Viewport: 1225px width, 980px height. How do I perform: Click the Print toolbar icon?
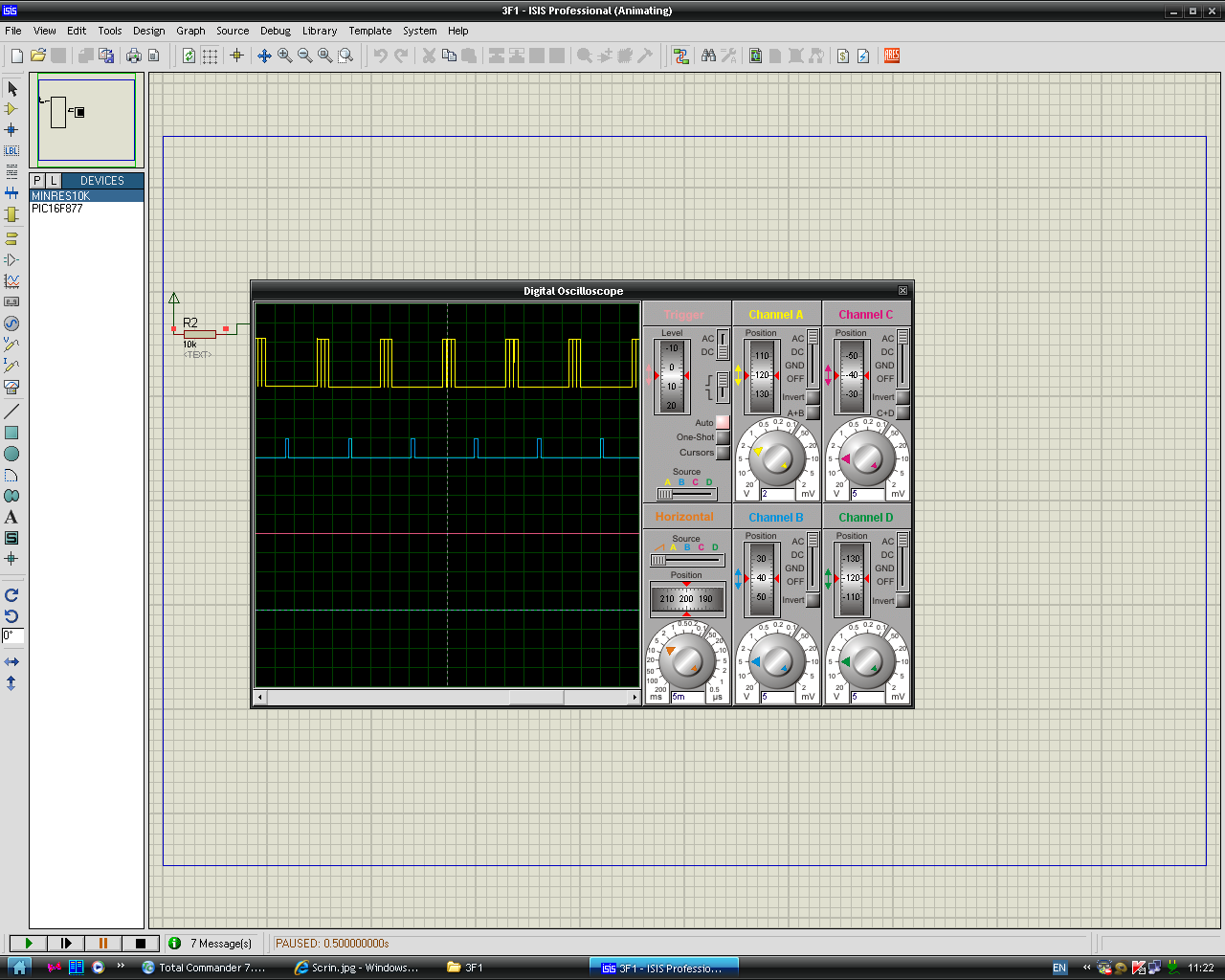134,56
